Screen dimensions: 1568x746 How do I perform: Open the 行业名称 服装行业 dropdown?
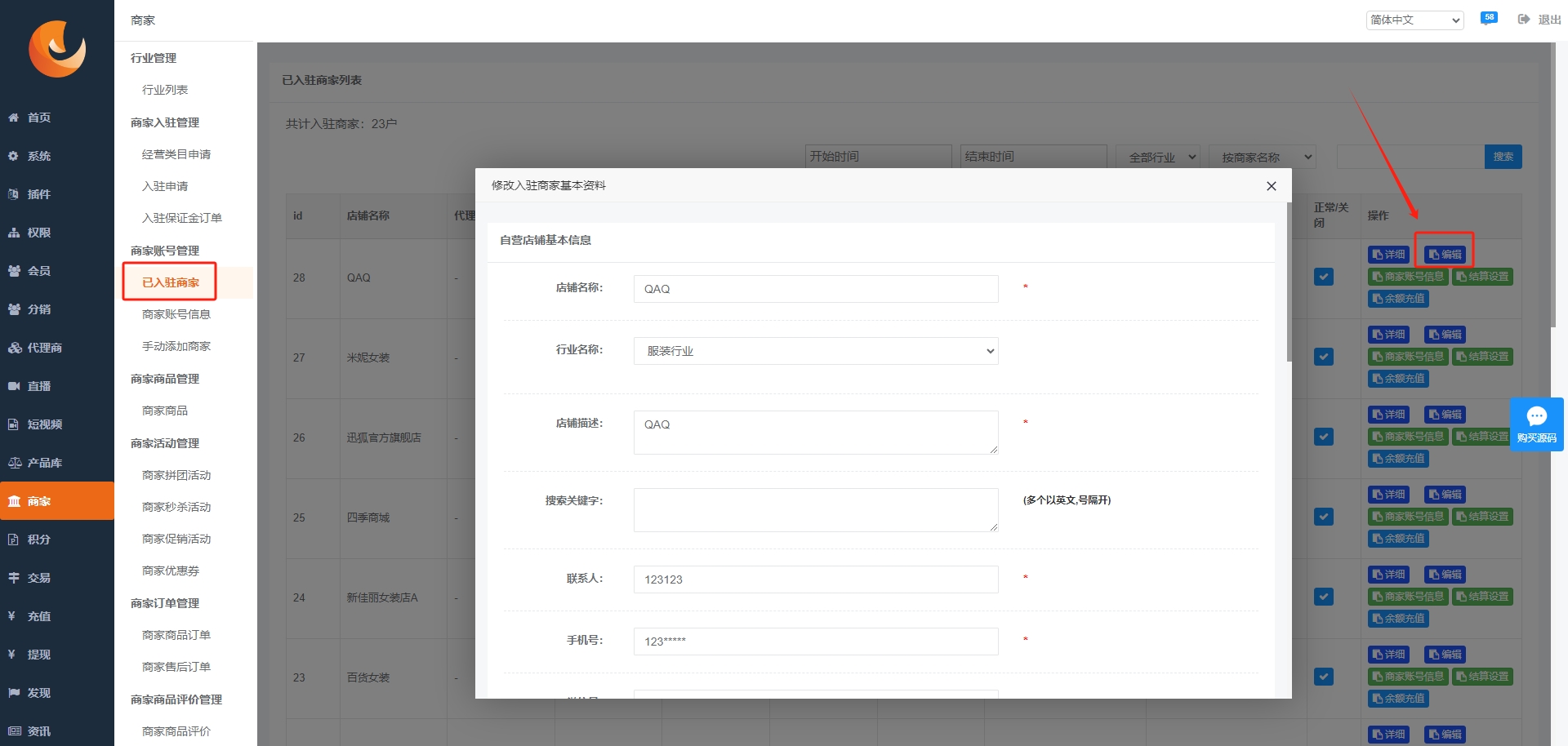pos(816,351)
